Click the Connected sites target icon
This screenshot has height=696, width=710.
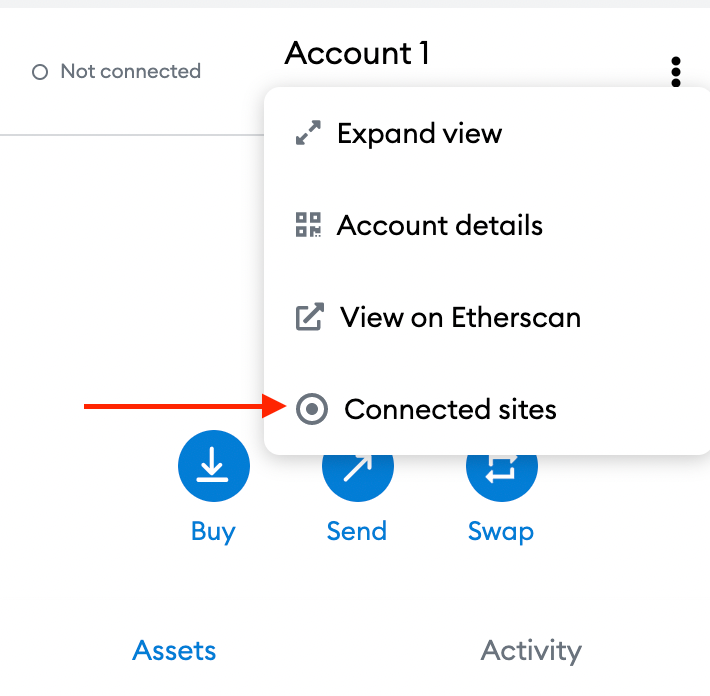pos(313,409)
